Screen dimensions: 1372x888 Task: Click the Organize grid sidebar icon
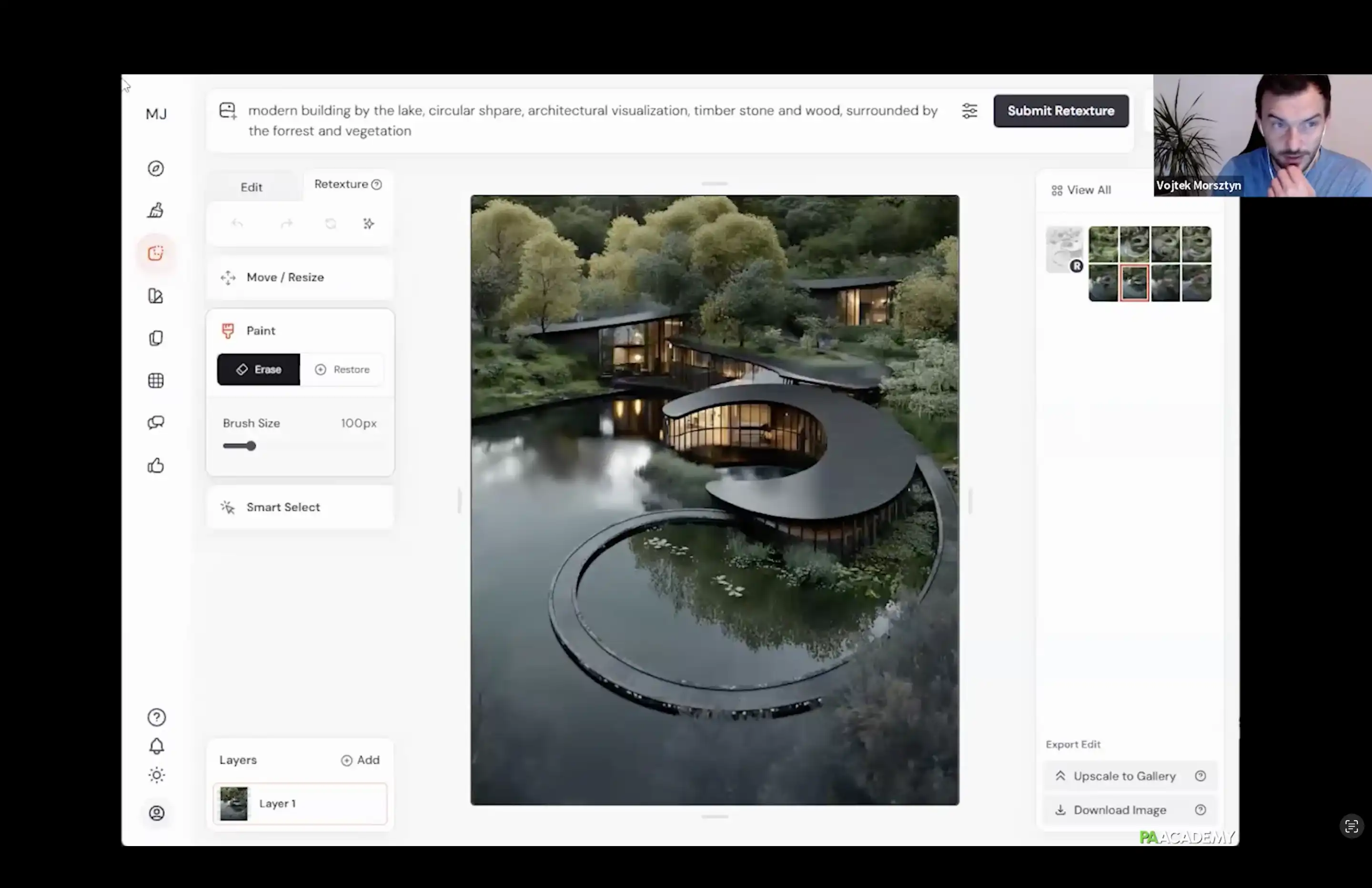156,381
